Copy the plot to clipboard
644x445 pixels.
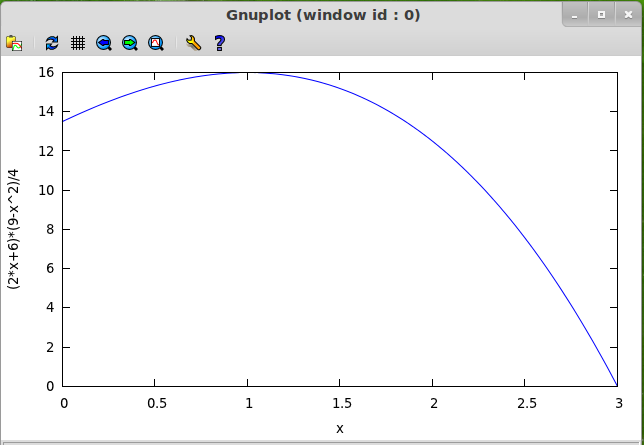14,43
